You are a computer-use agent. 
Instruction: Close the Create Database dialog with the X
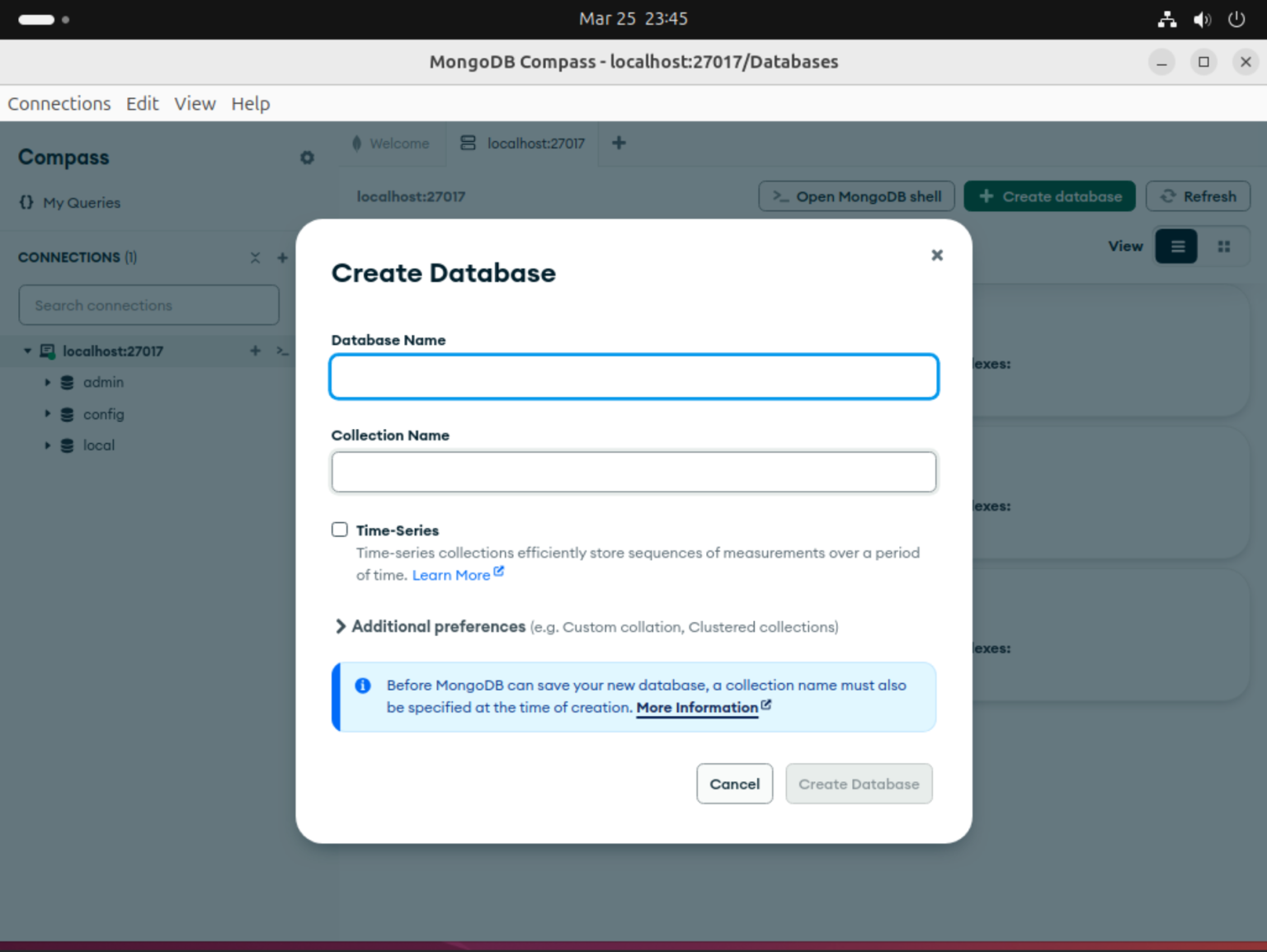coord(937,255)
